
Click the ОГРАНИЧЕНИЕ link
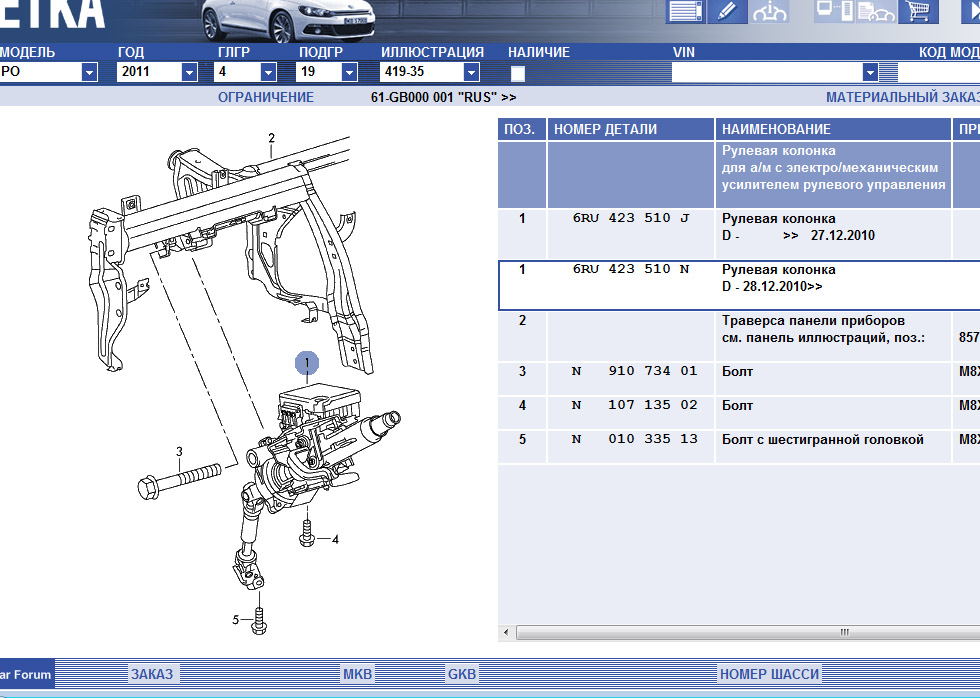265,97
